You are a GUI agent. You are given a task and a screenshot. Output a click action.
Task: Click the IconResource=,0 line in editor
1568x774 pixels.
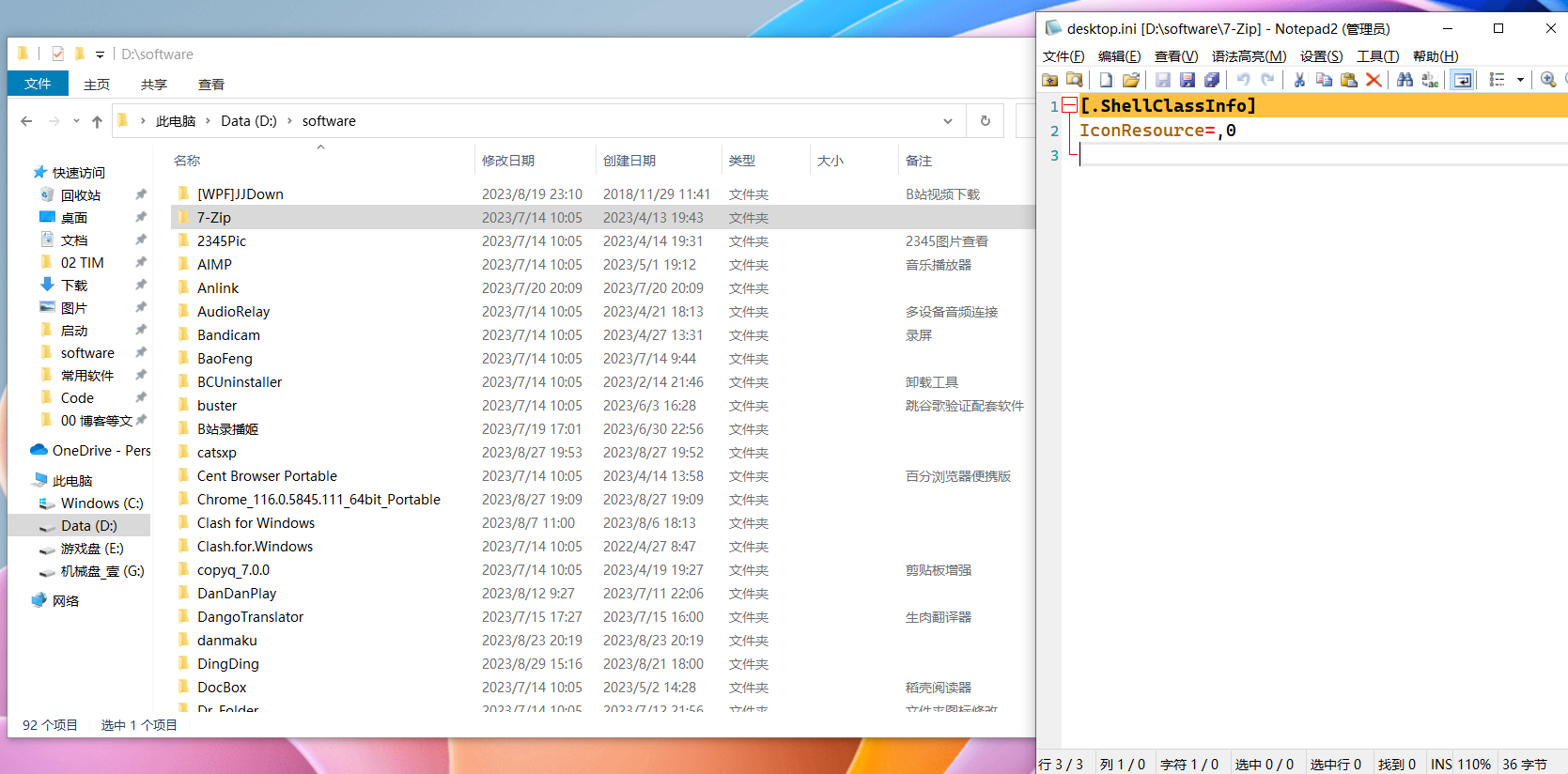pyautogui.click(x=1157, y=131)
